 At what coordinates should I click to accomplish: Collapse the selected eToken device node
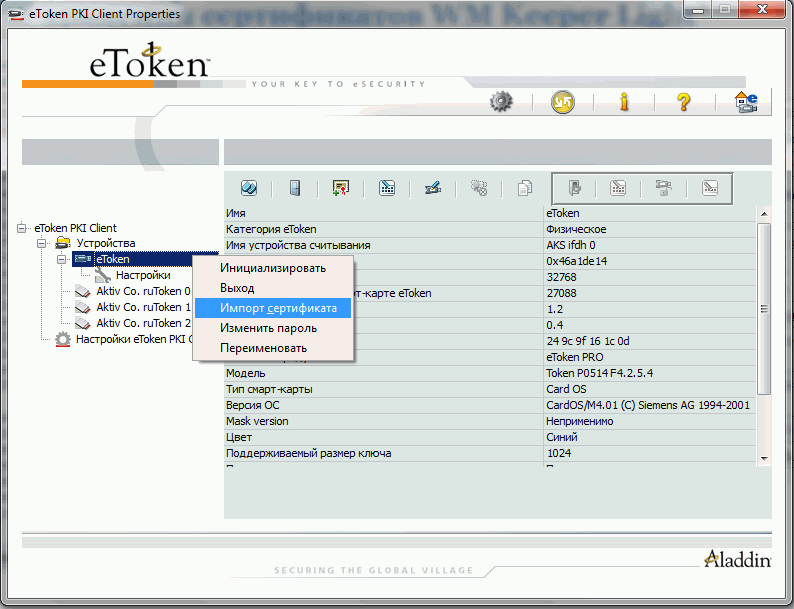62,259
